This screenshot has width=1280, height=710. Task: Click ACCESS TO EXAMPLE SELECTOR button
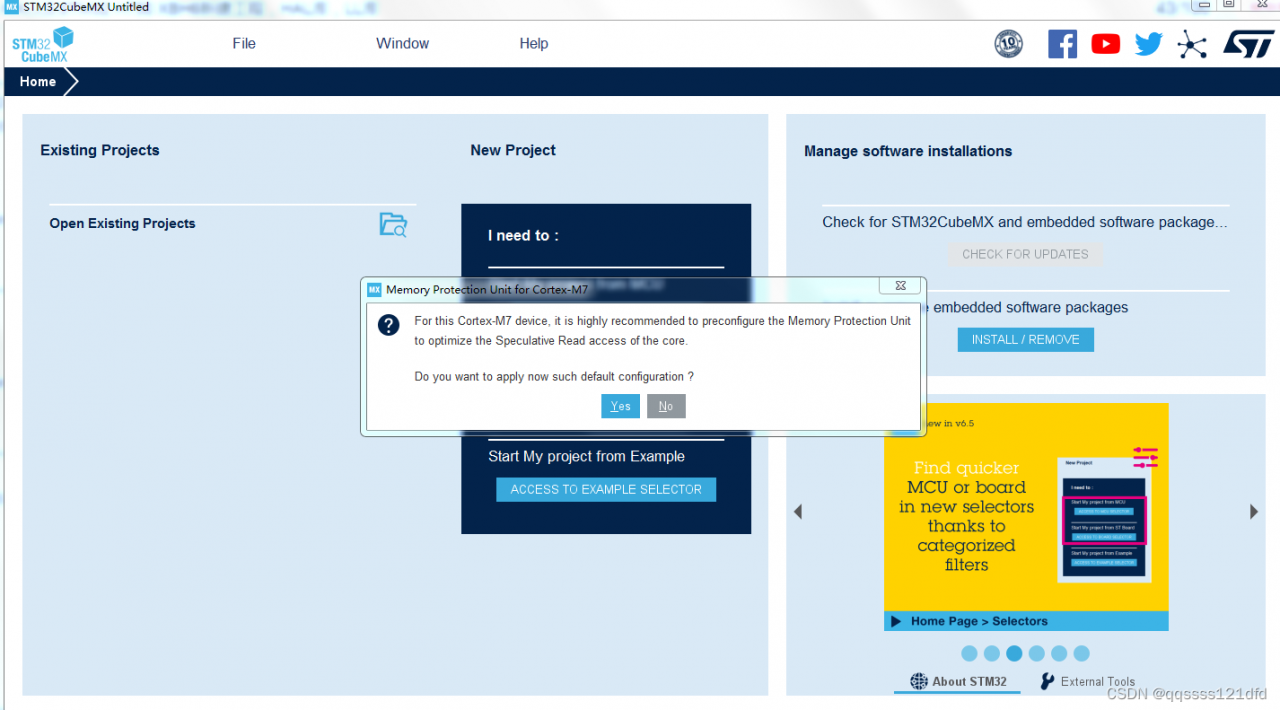(x=606, y=489)
